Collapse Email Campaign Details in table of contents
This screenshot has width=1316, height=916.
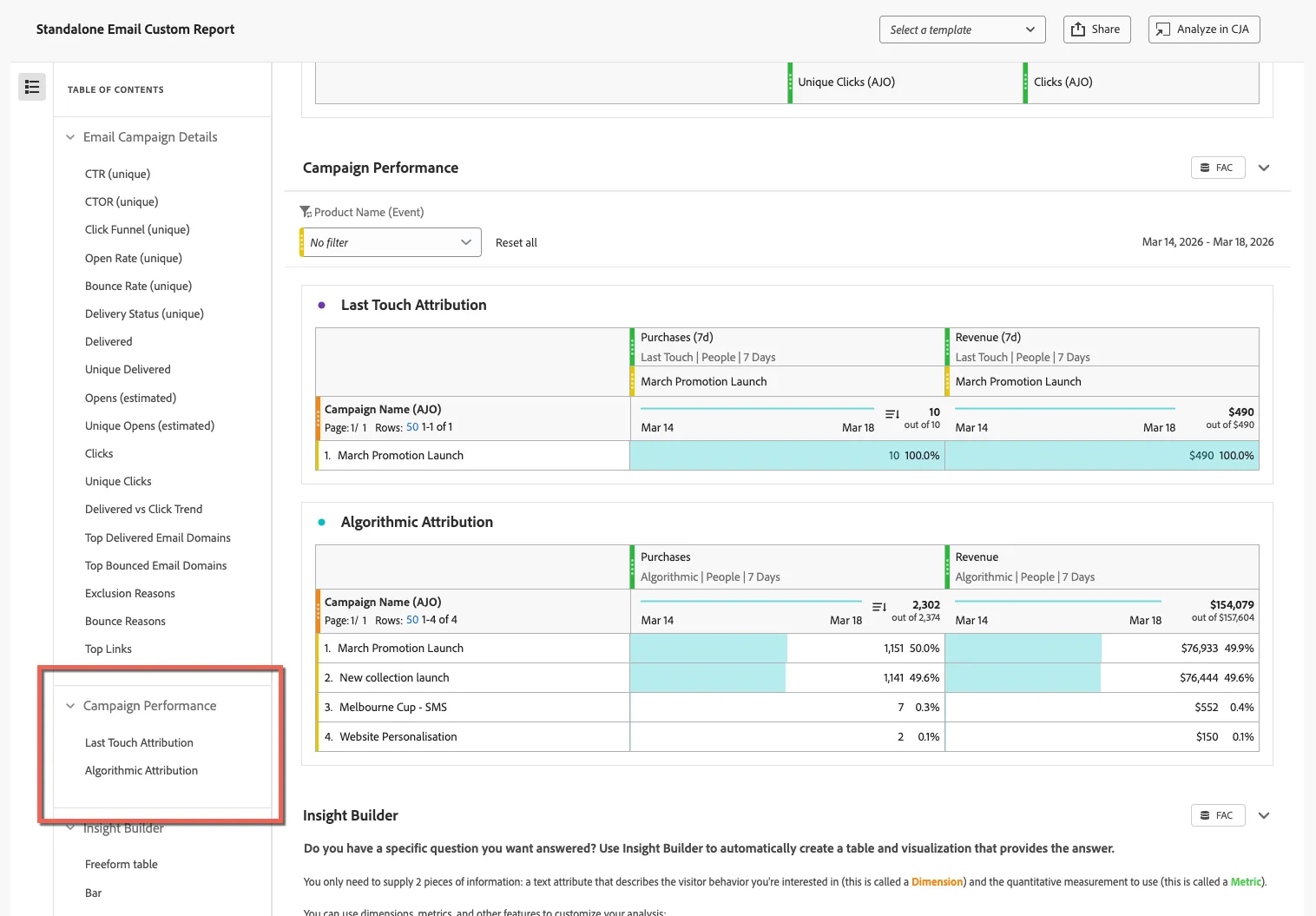pos(70,137)
